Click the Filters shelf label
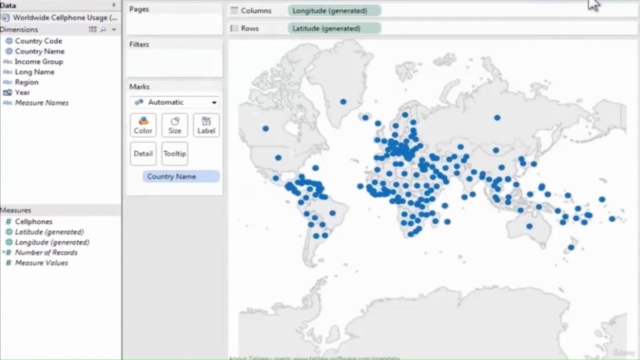The height and width of the screenshot is (360, 640). click(x=139, y=44)
